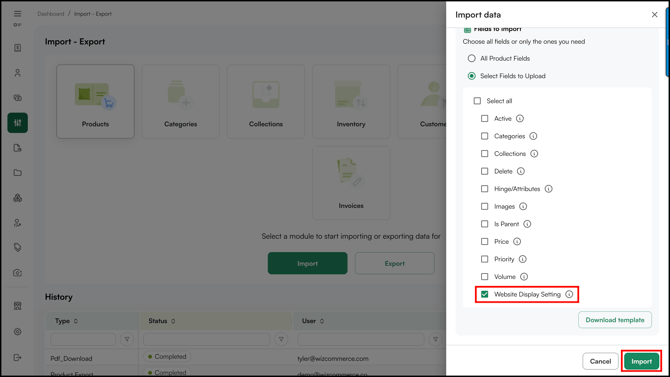Open the folder icon in sidebar
670x377 pixels.
18,173
